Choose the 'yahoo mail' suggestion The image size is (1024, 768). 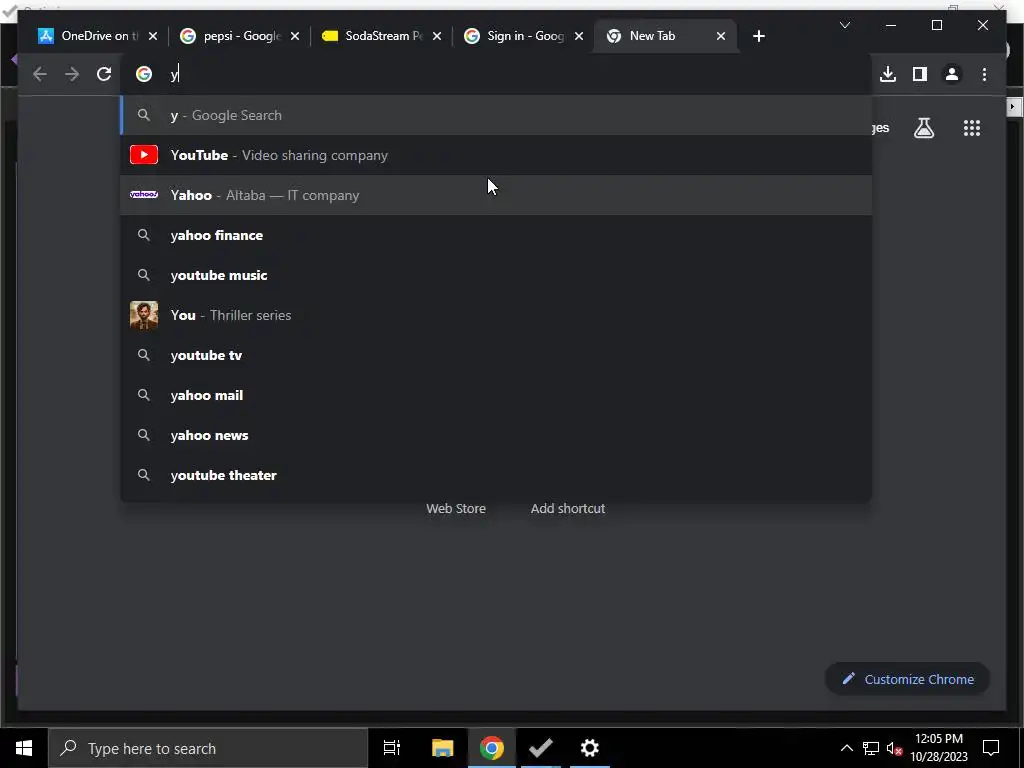[496, 395]
